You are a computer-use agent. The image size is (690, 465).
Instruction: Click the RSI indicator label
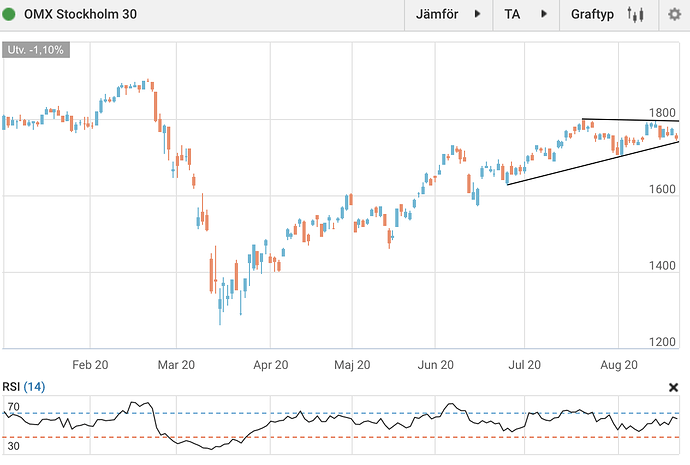(10, 387)
